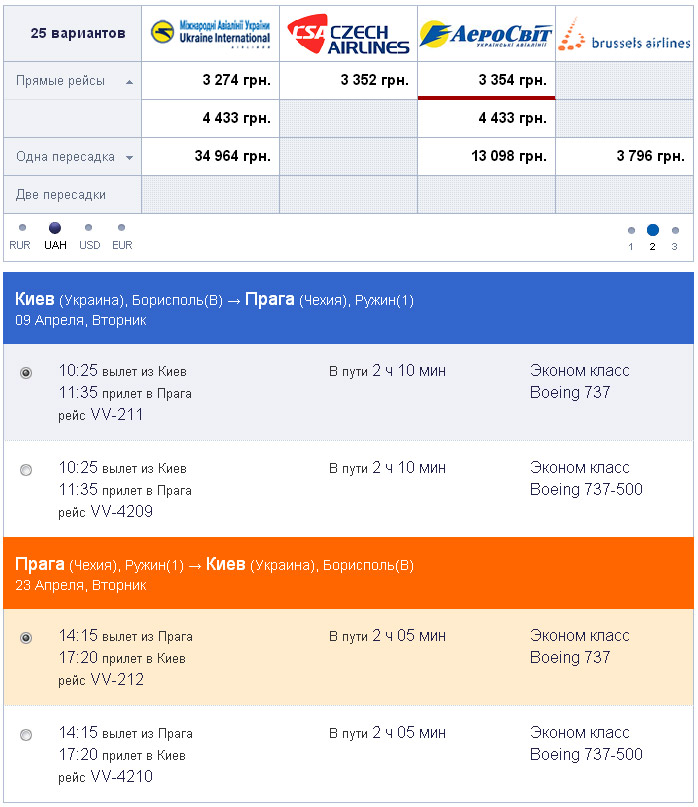Click the Czech Airlines logo
This screenshot has width=698, height=807.
[348, 34]
